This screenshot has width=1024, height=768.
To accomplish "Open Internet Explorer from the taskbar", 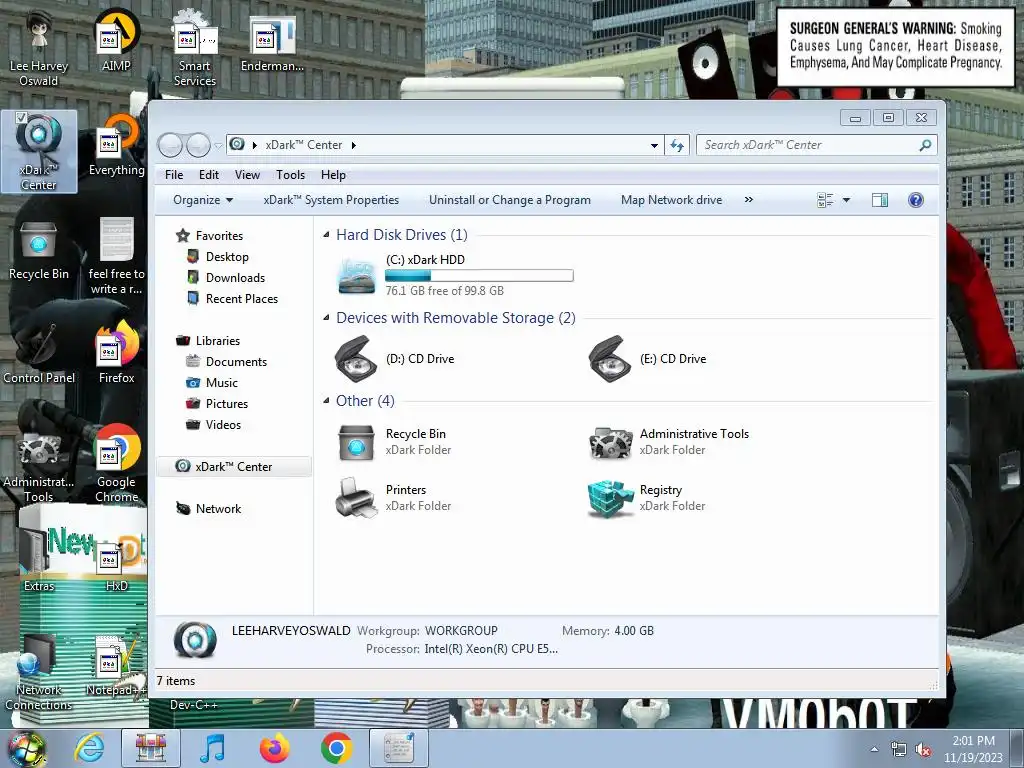I will [x=88, y=747].
